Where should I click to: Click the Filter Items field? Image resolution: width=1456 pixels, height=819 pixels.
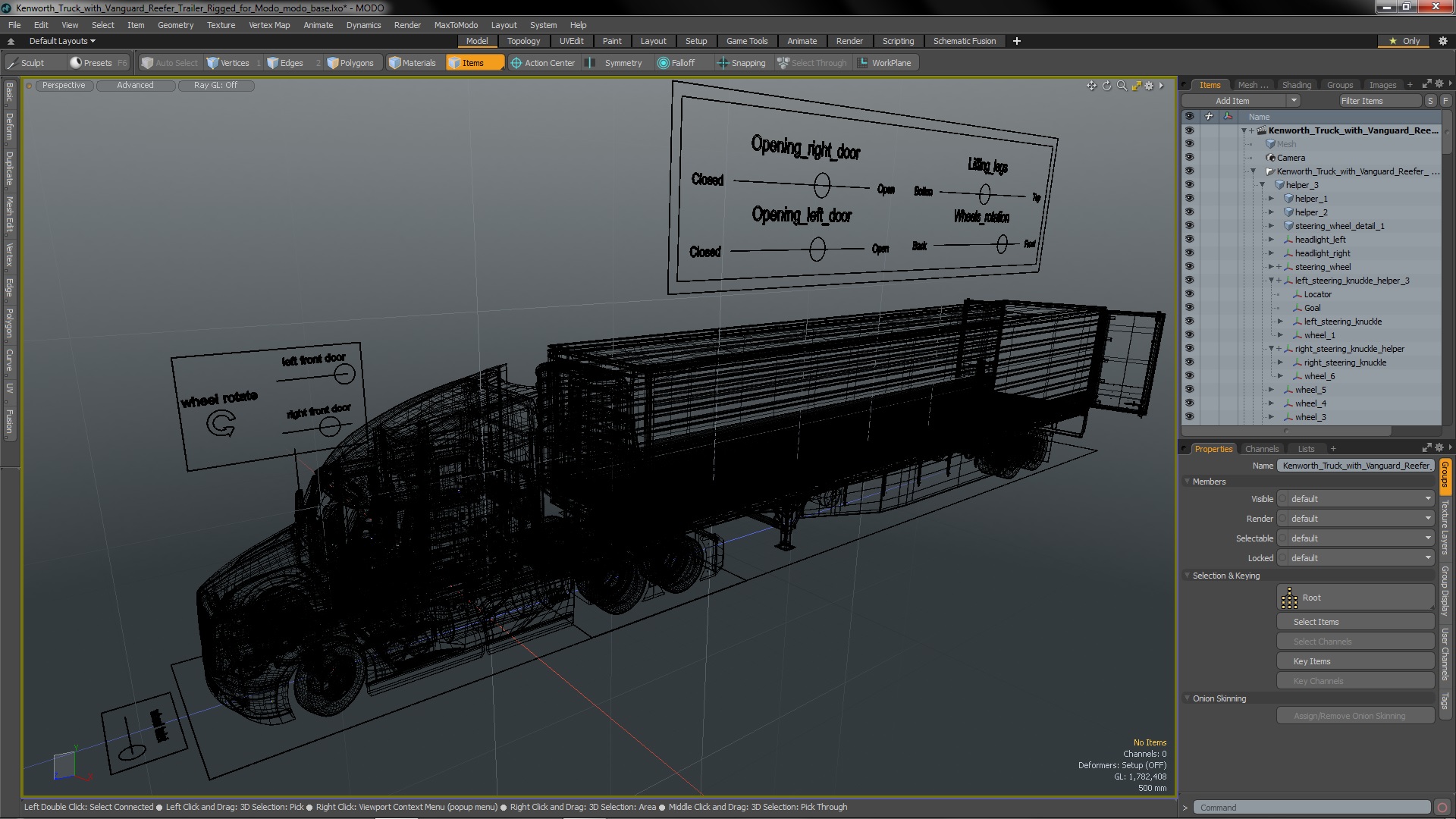[x=1379, y=101]
